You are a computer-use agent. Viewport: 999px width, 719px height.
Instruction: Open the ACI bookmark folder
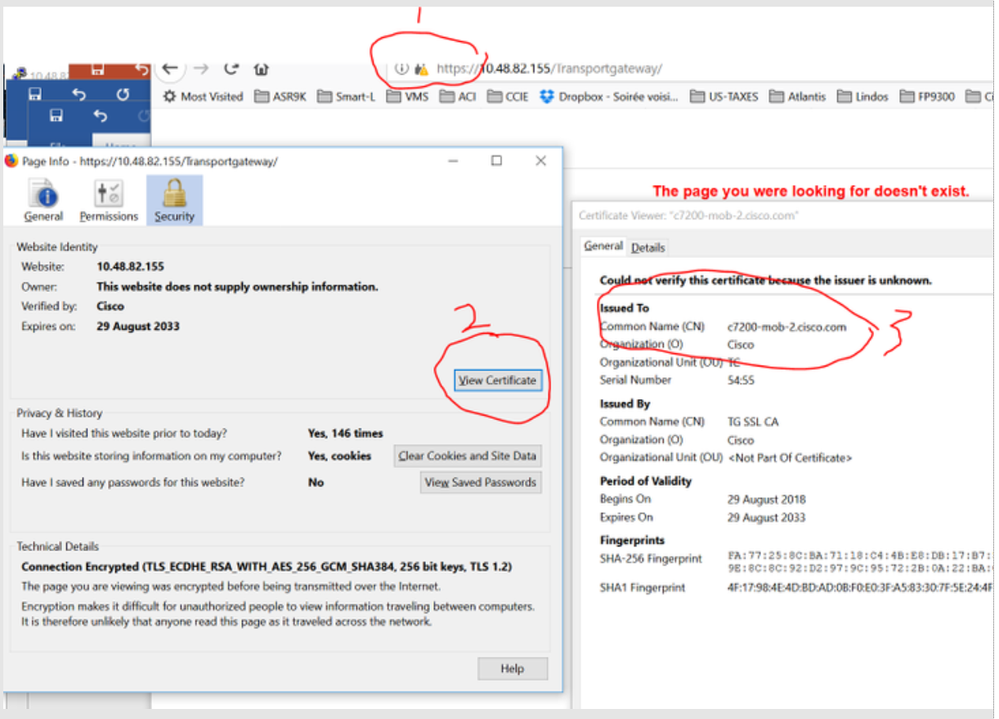(x=458, y=97)
